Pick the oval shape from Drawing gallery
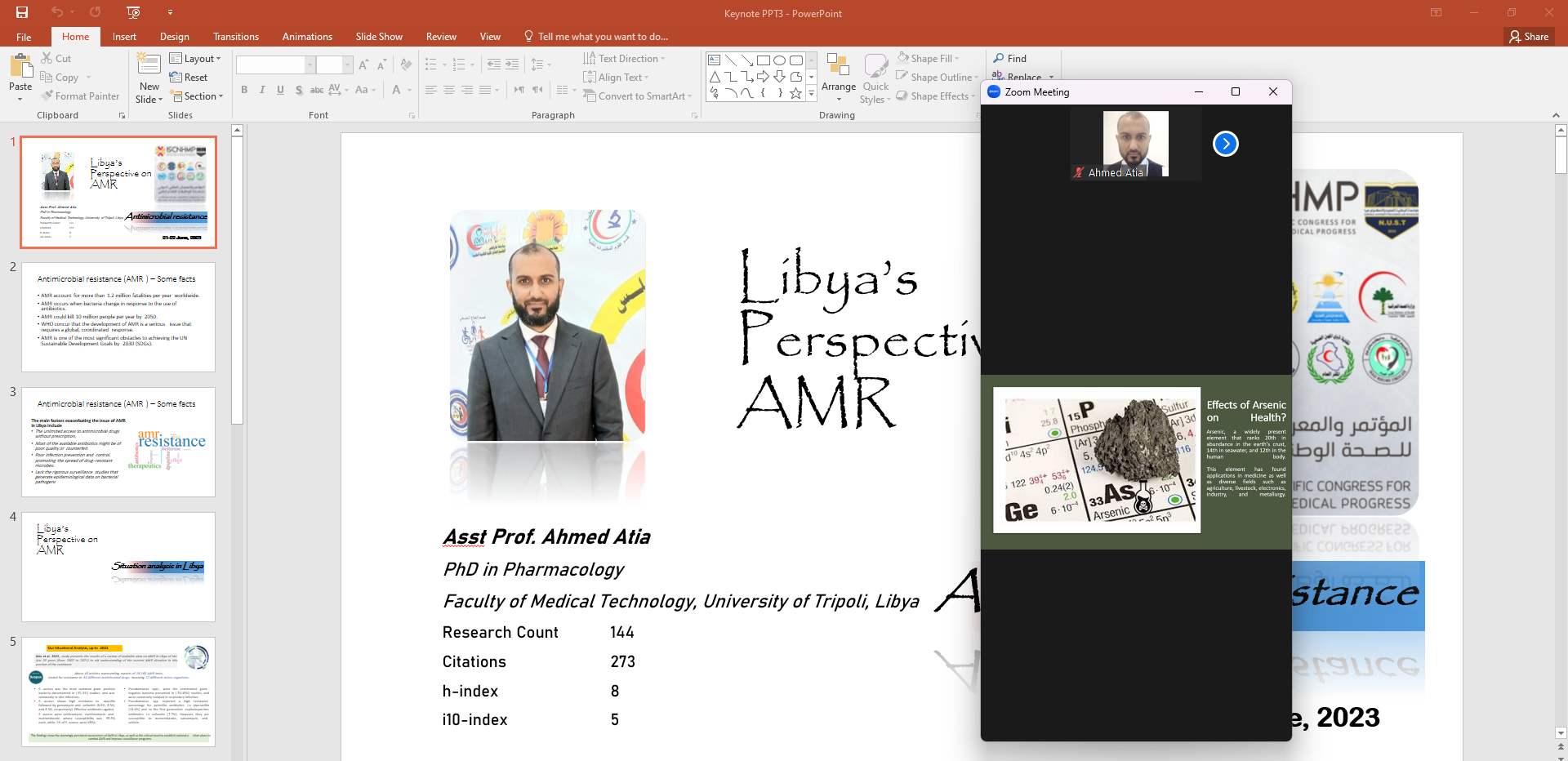This screenshot has width=1568, height=761. pos(779,60)
